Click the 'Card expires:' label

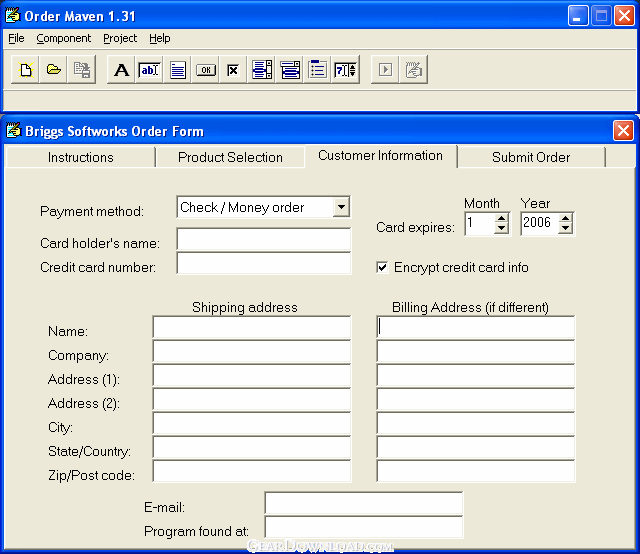click(x=415, y=227)
